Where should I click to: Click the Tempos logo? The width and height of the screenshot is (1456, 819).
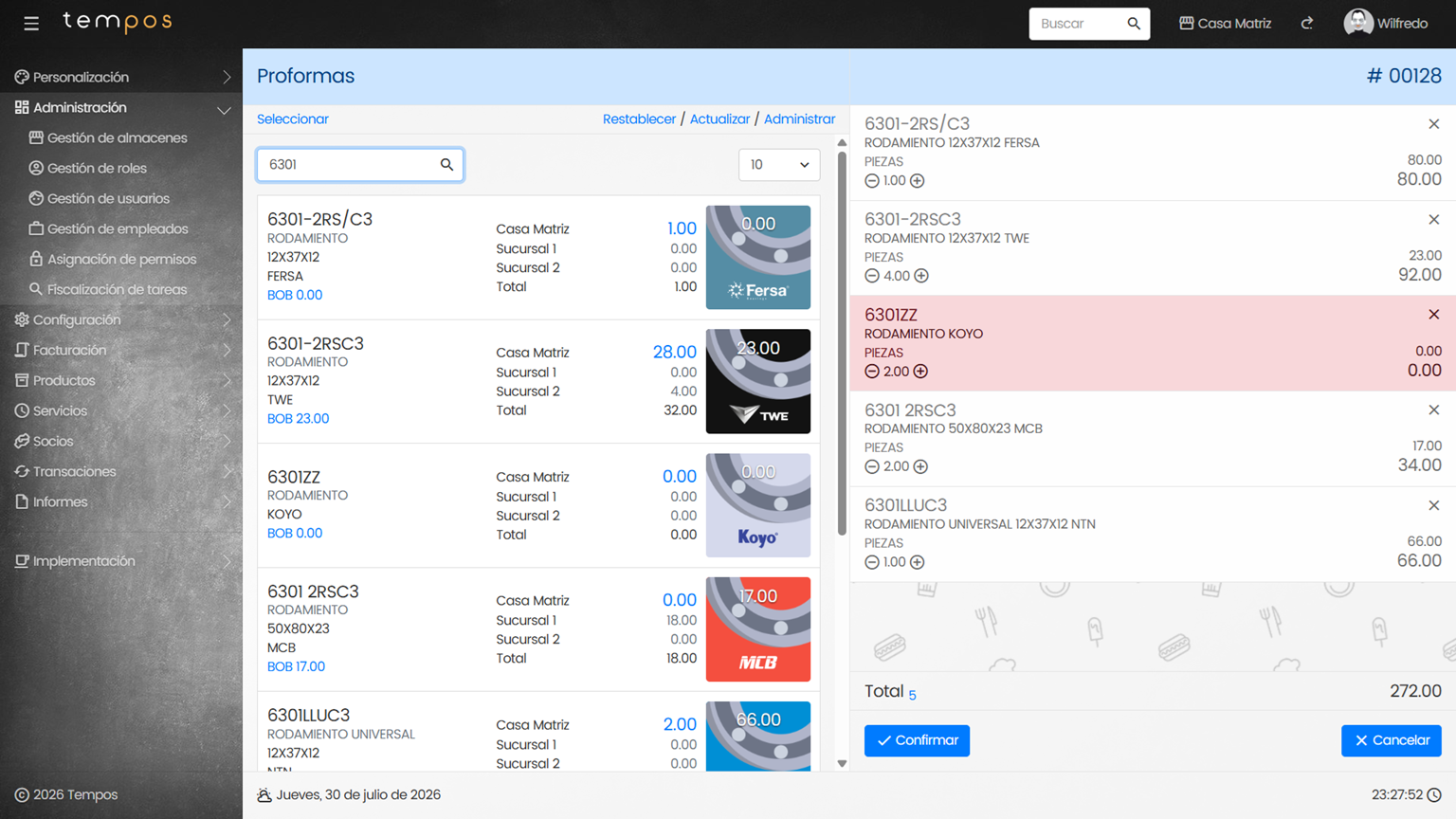(118, 21)
